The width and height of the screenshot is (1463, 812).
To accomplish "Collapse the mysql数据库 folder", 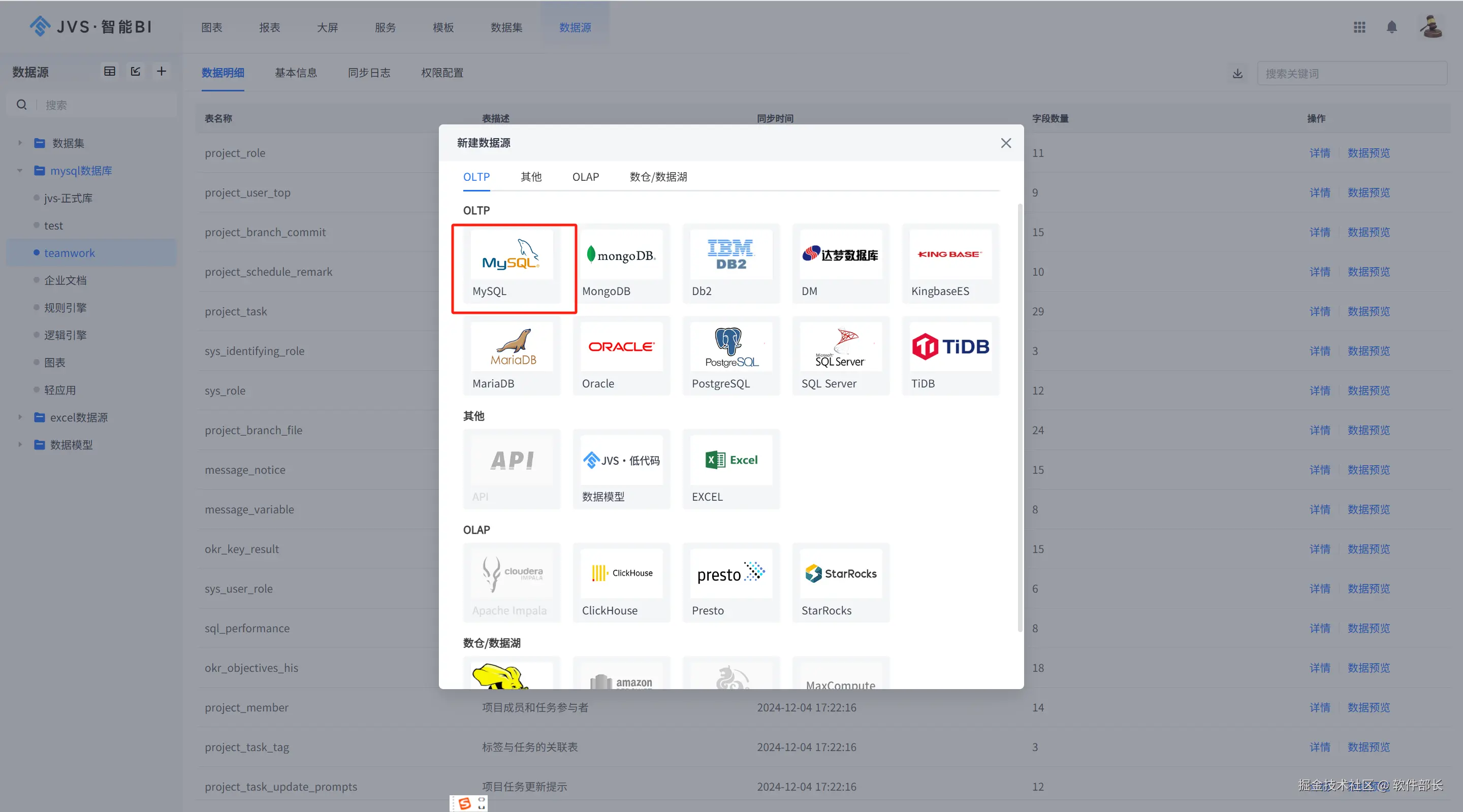I will pyautogui.click(x=20, y=170).
